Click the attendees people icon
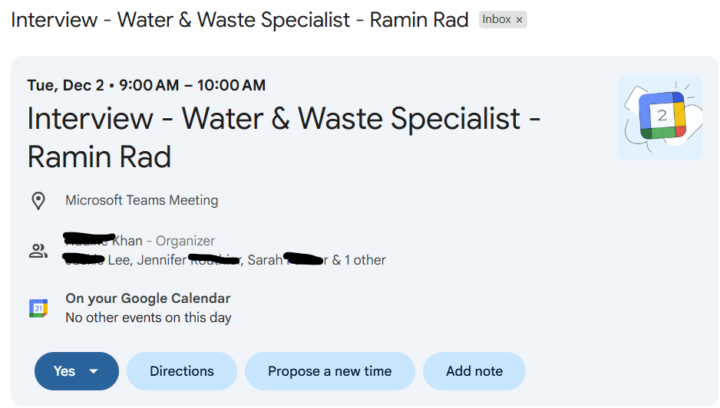Image resolution: width=720 pixels, height=408 pixels. click(x=39, y=251)
